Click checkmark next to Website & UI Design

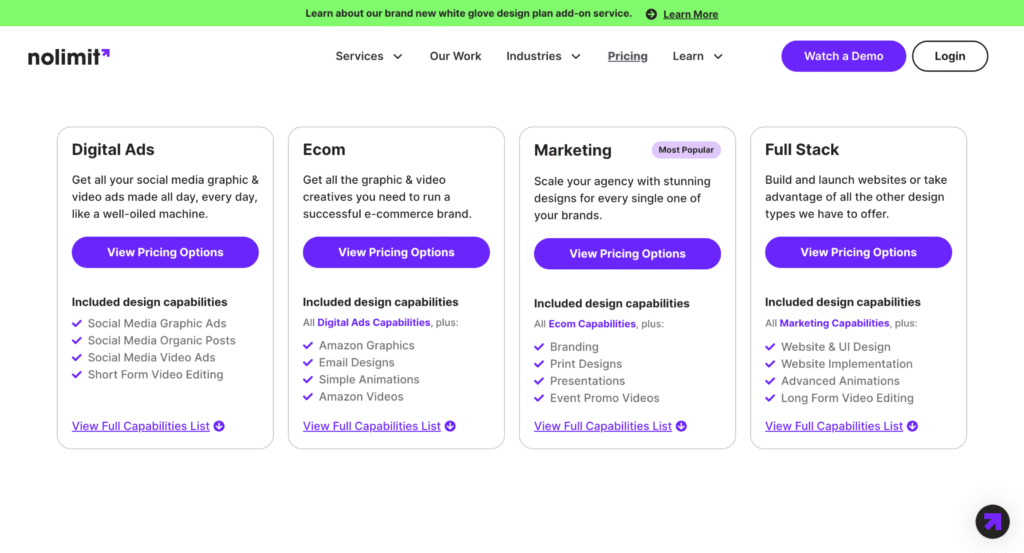click(771, 347)
